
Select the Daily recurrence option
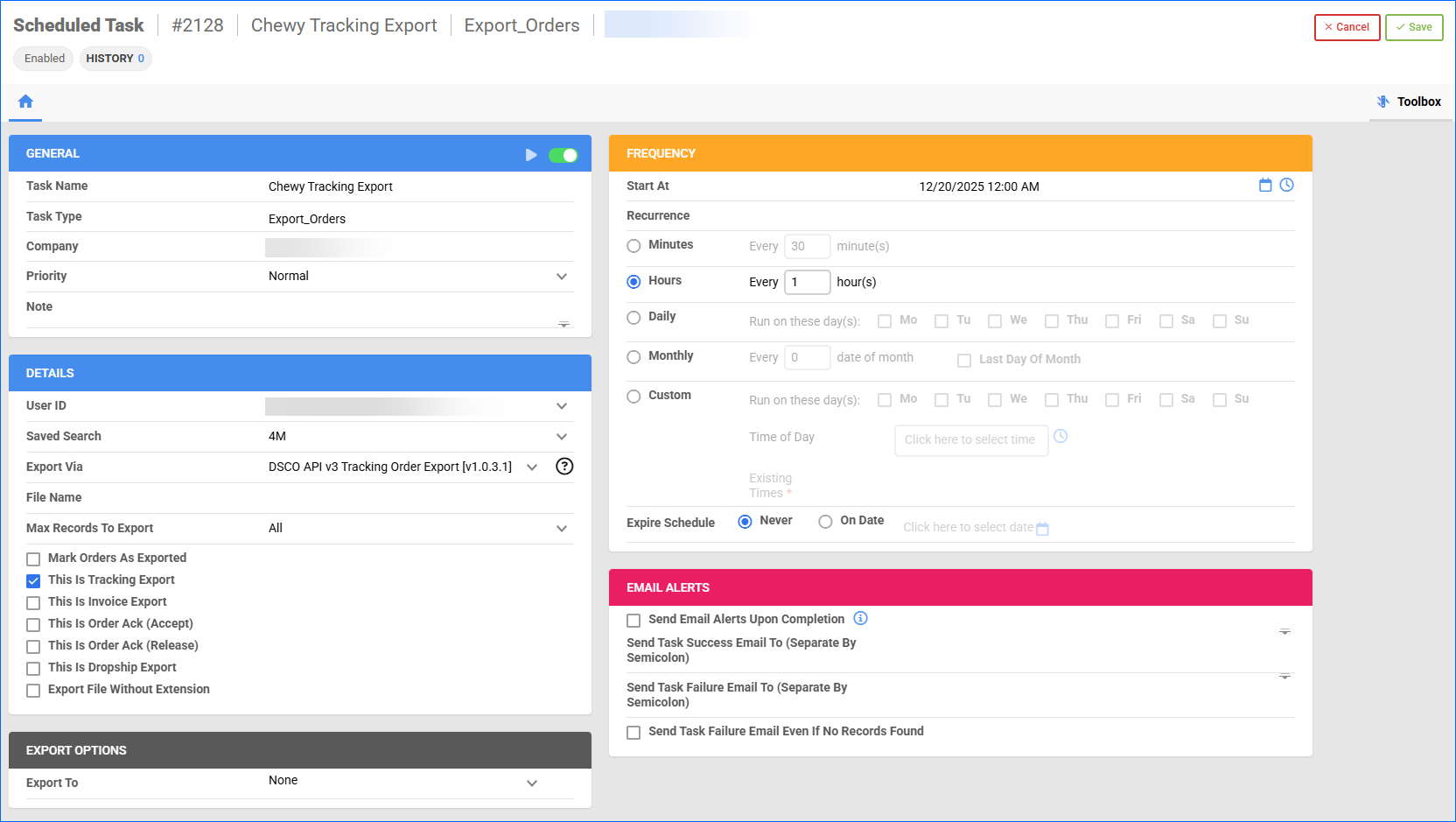pyautogui.click(x=633, y=318)
